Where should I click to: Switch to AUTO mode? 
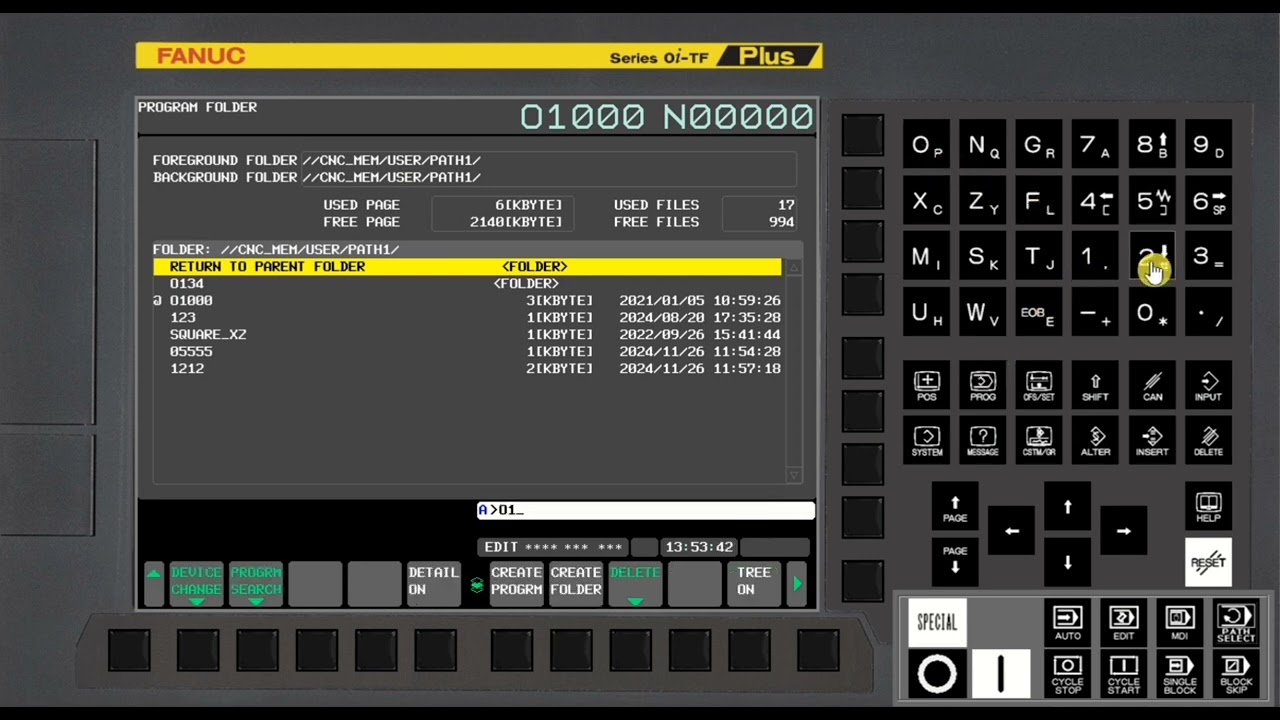1067,622
